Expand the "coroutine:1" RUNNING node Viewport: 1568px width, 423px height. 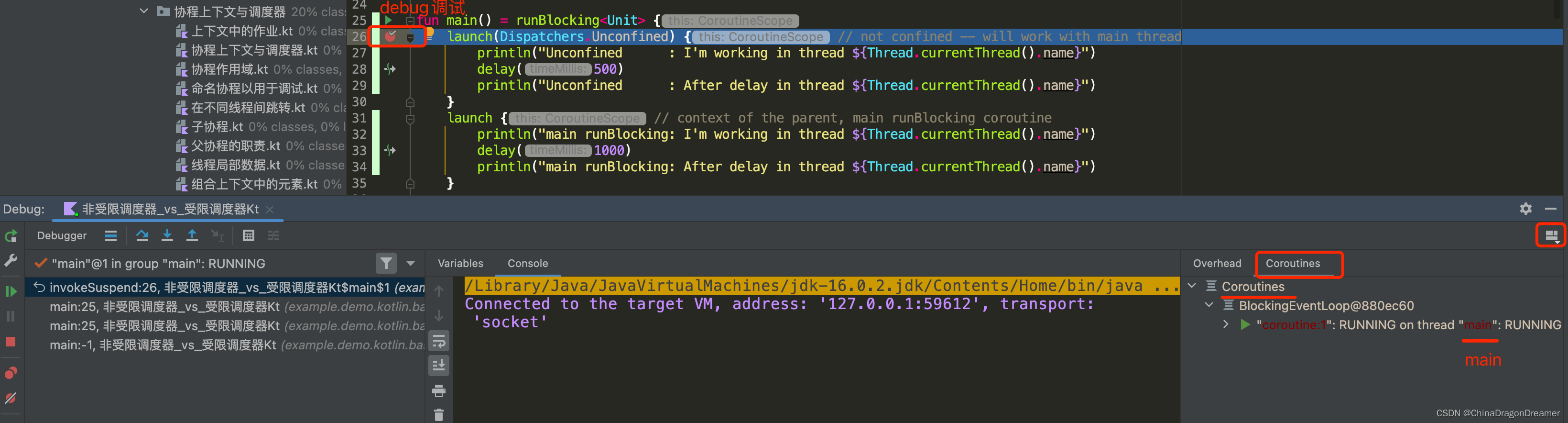pyautogui.click(x=1226, y=324)
